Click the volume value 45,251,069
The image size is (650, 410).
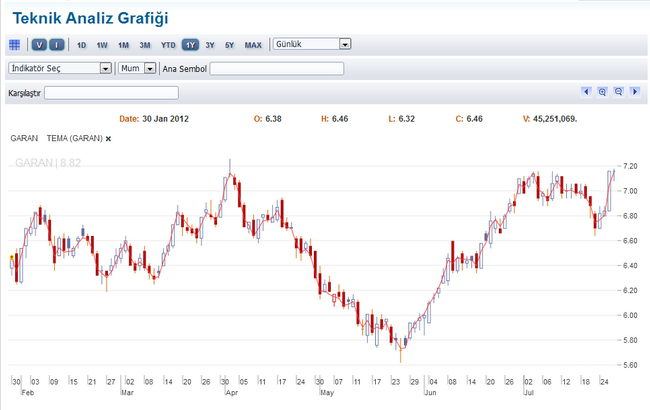click(x=555, y=119)
